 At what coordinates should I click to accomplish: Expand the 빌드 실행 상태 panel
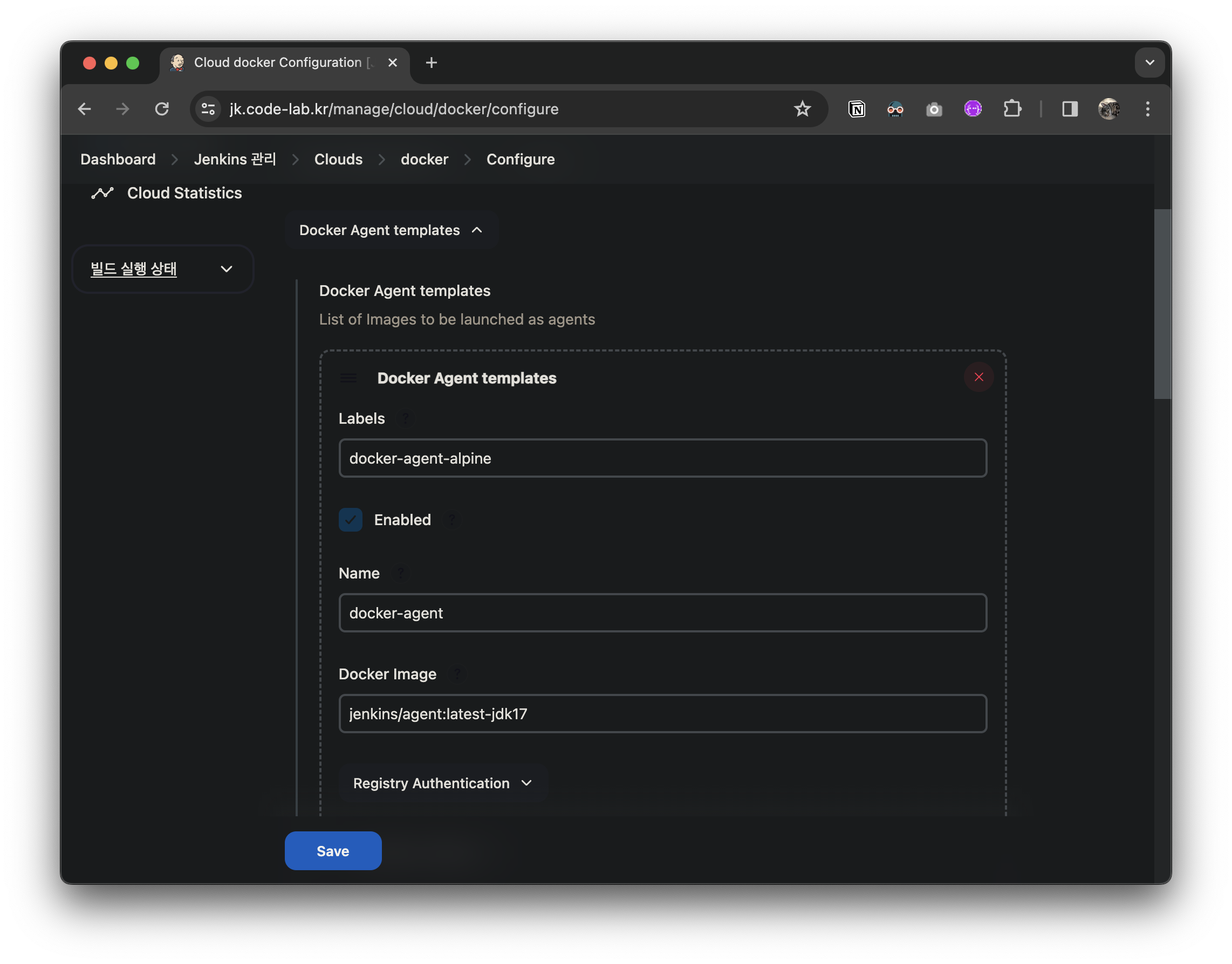[226, 269]
